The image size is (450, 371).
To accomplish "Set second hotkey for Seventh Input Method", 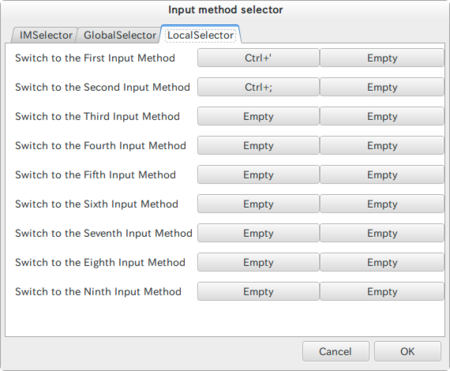I will (x=382, y=233).
